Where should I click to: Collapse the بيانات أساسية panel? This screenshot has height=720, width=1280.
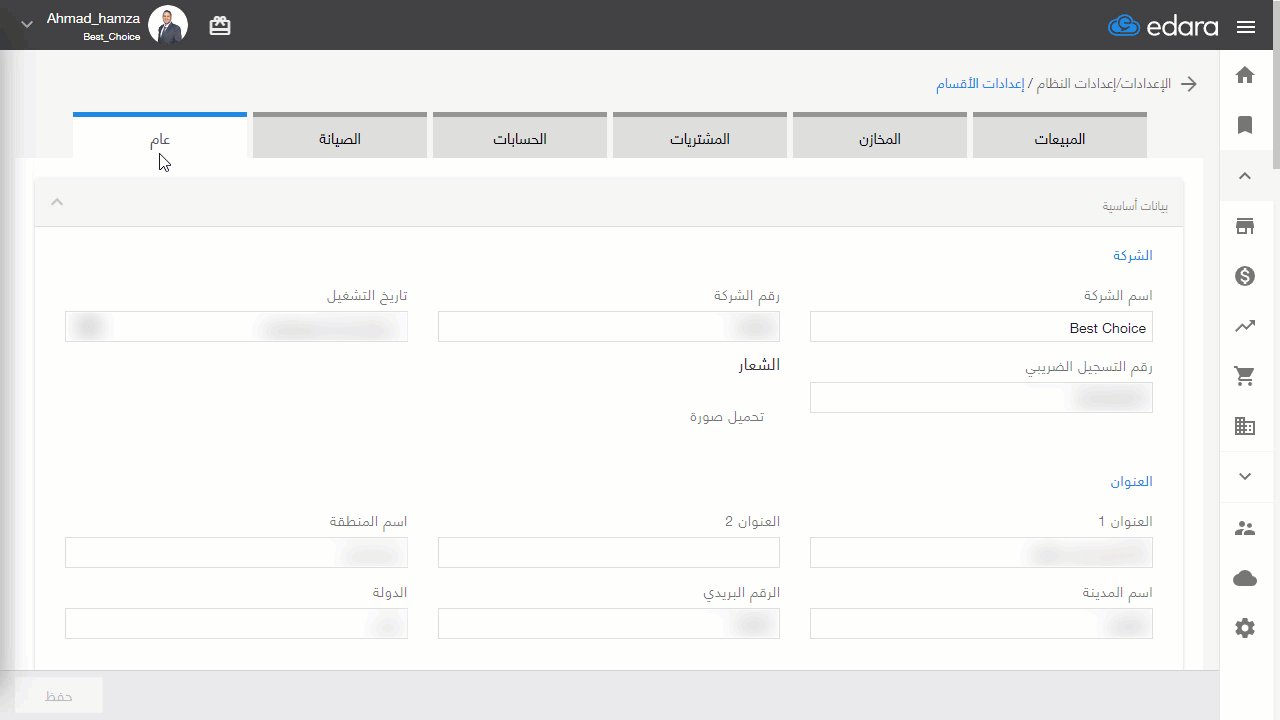click(57, 202)
